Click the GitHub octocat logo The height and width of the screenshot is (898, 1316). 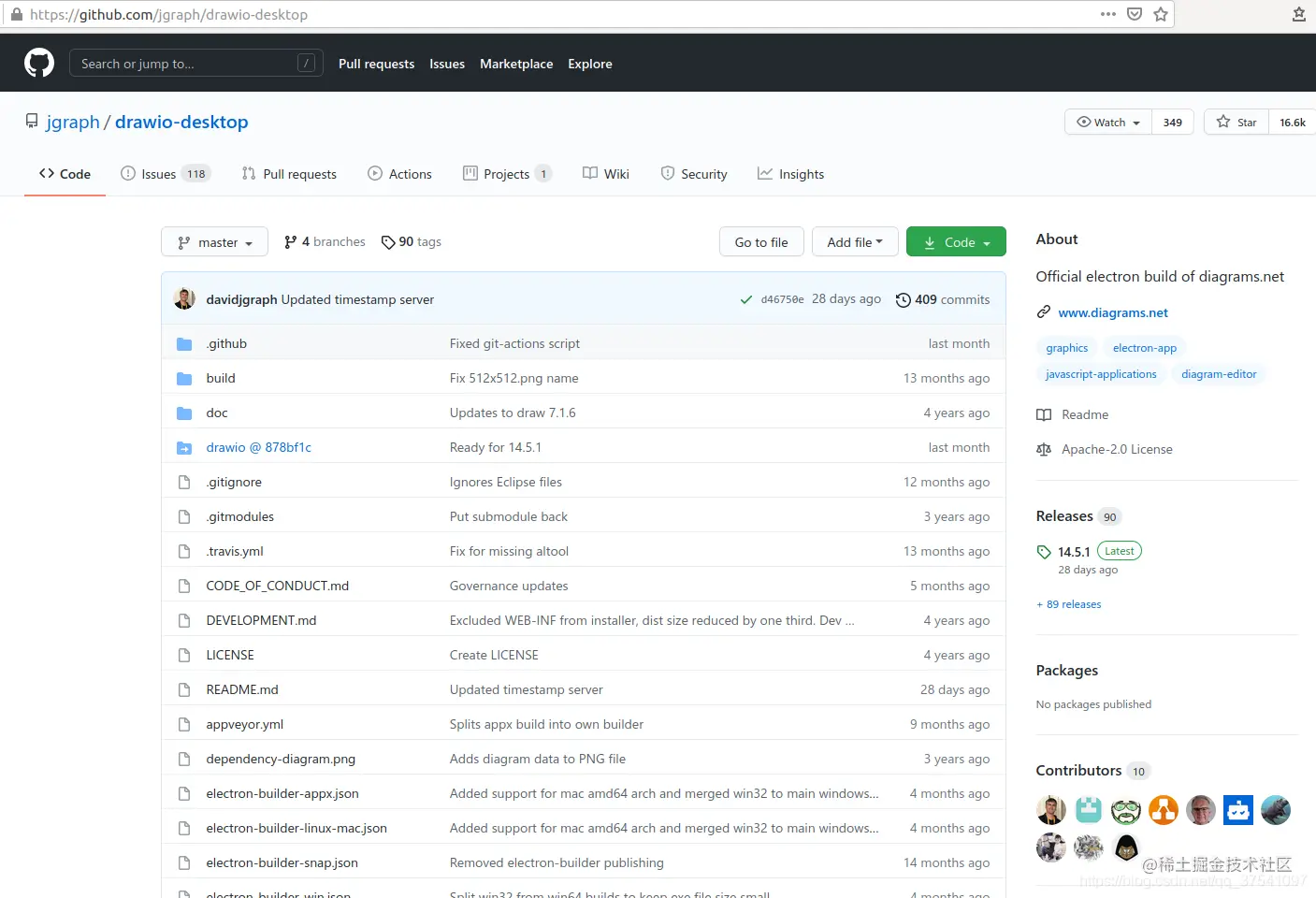pos(39,64)
